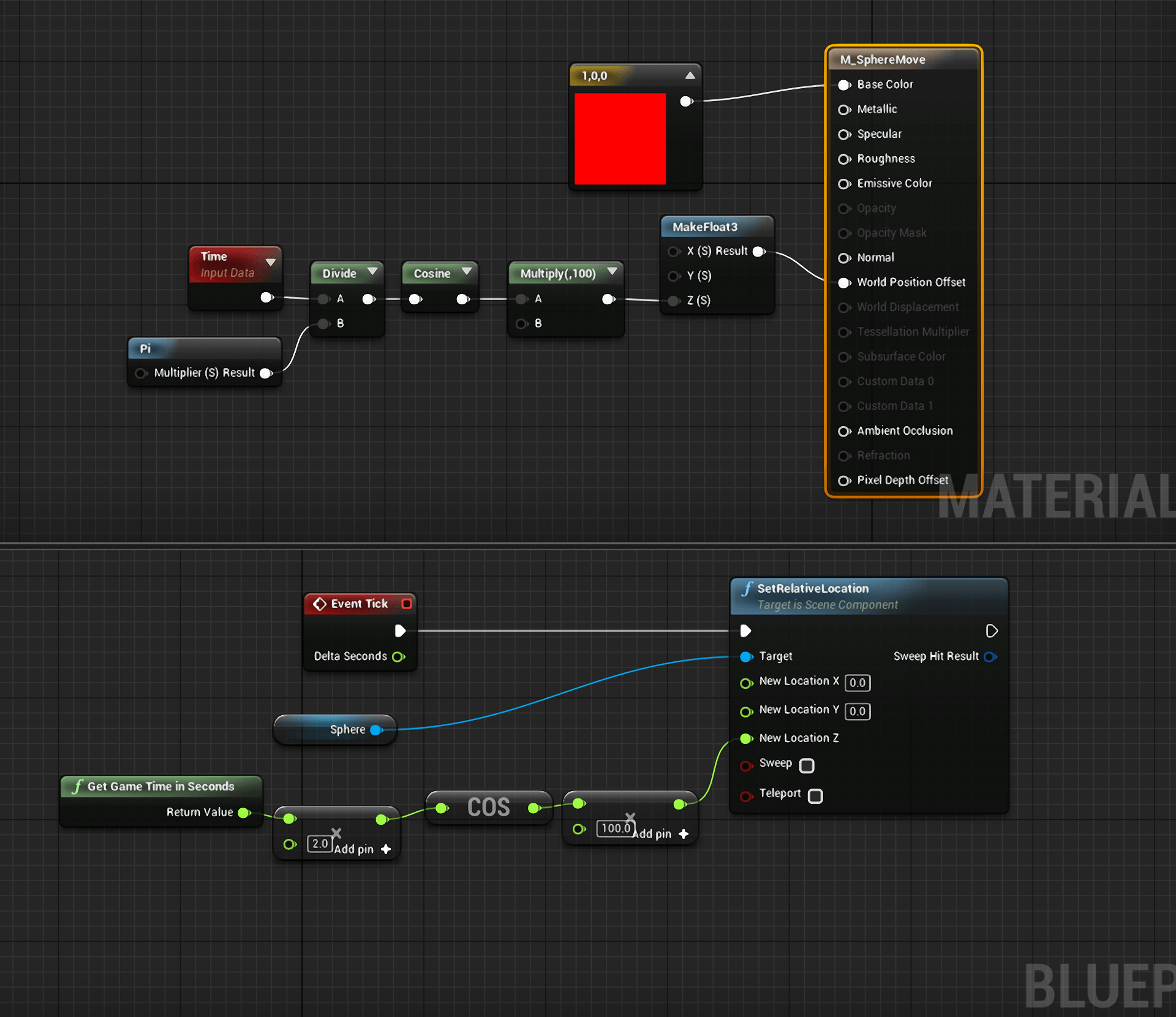Click the Pi node Result output pin
The width and height of the screenshot is (1176, 1017).
(266, 373)
